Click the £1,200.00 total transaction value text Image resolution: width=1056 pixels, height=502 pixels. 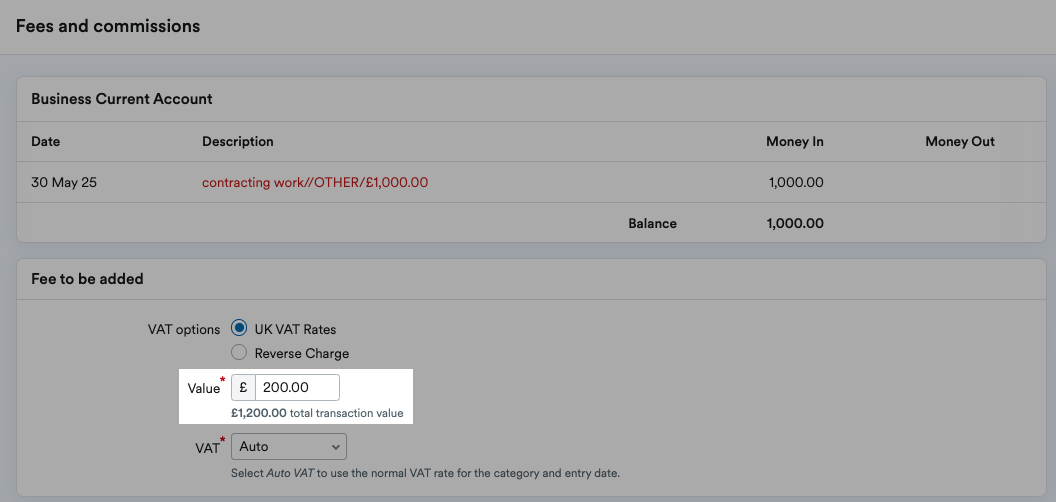(317, 413)
